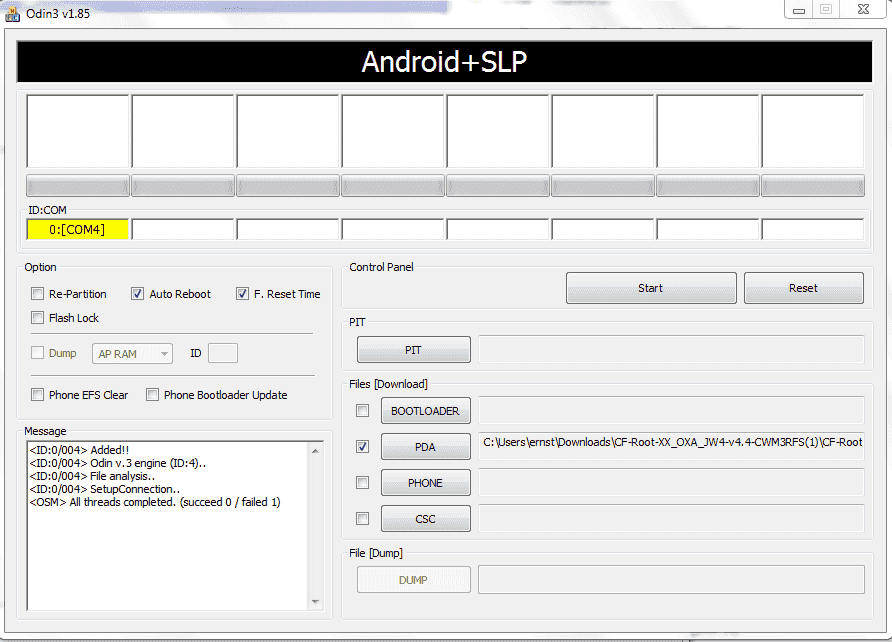Click the 'File analysis..' log line

pyautogui.click(x=92, y=476)
